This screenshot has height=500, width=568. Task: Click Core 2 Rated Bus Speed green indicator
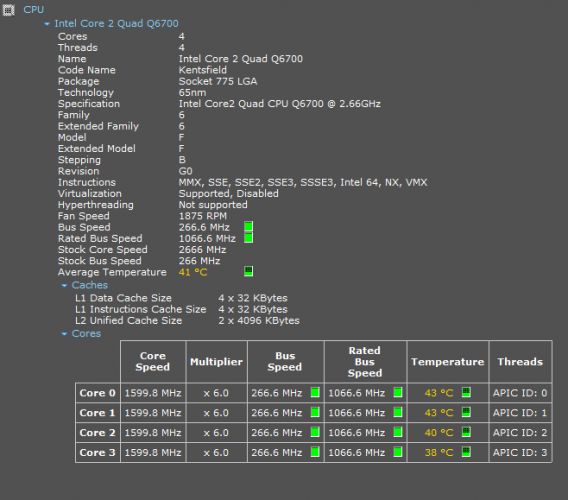pos(398,432)
